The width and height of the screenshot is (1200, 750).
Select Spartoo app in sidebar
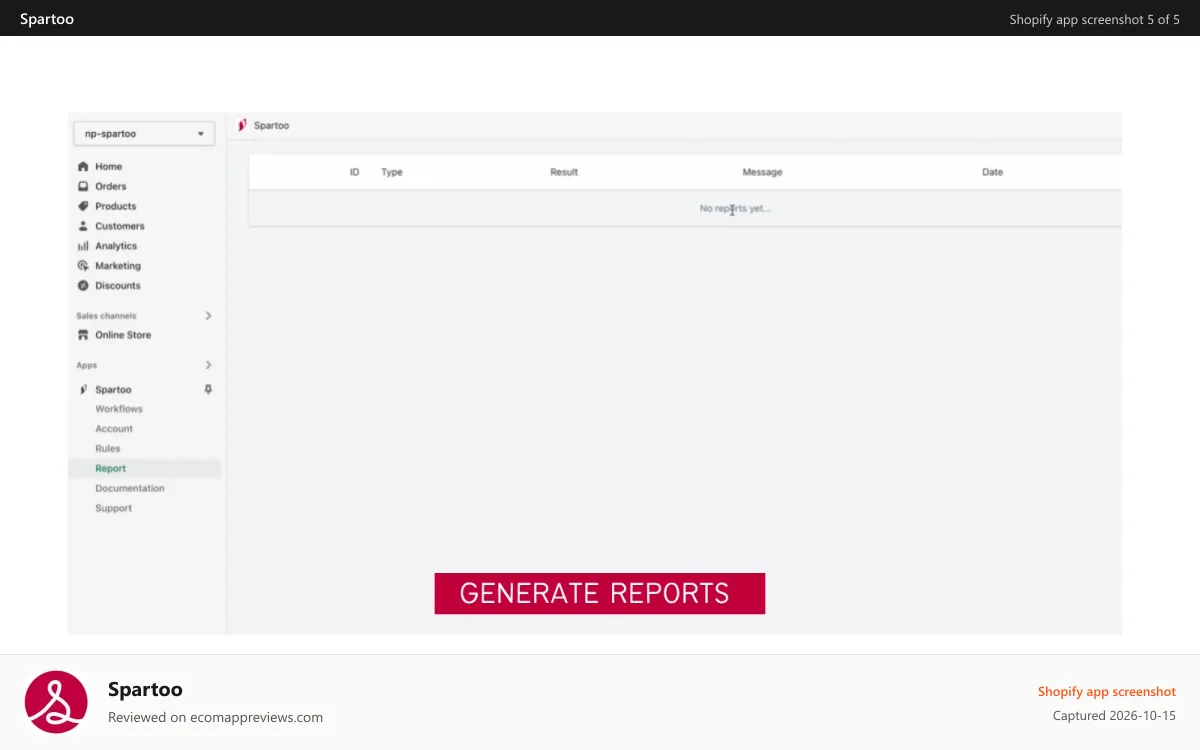tap(113, 389)
